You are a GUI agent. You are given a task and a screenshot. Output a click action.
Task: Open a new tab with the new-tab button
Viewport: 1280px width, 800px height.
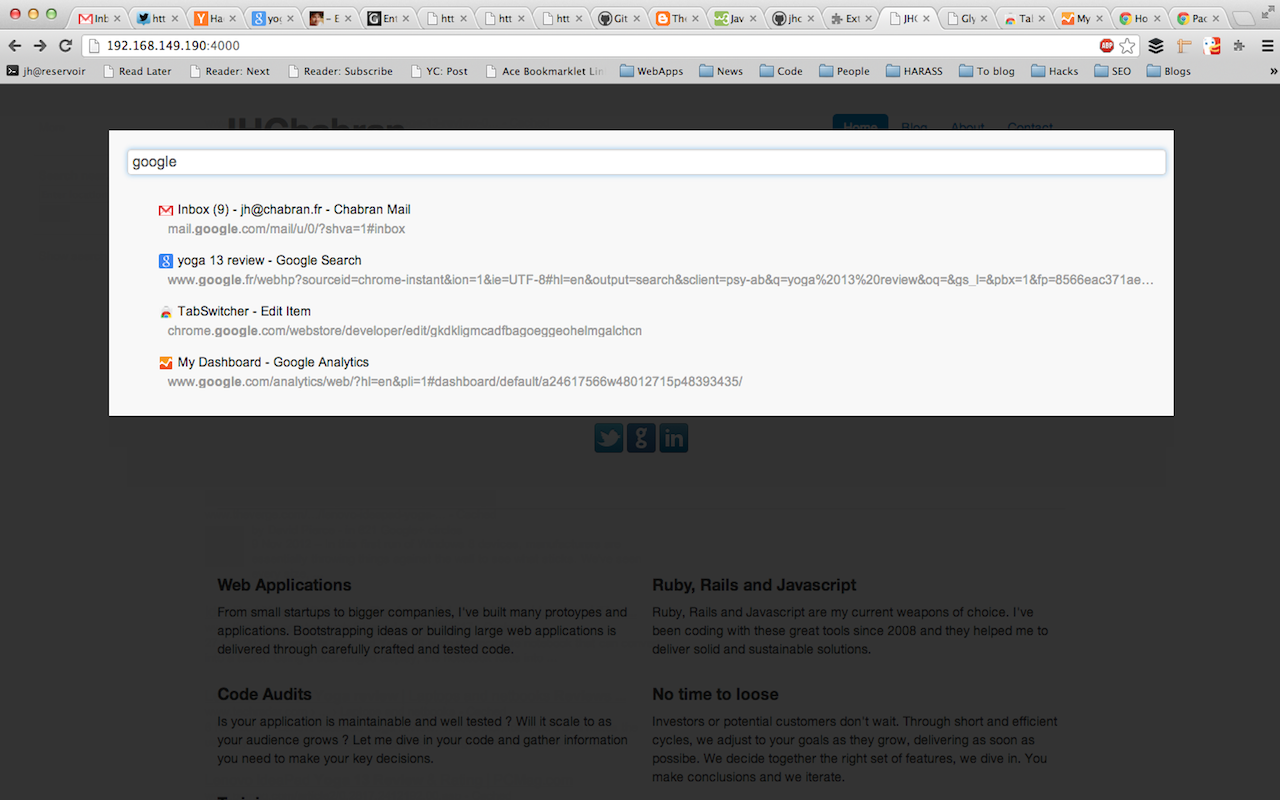click(x=1242, y=18)
